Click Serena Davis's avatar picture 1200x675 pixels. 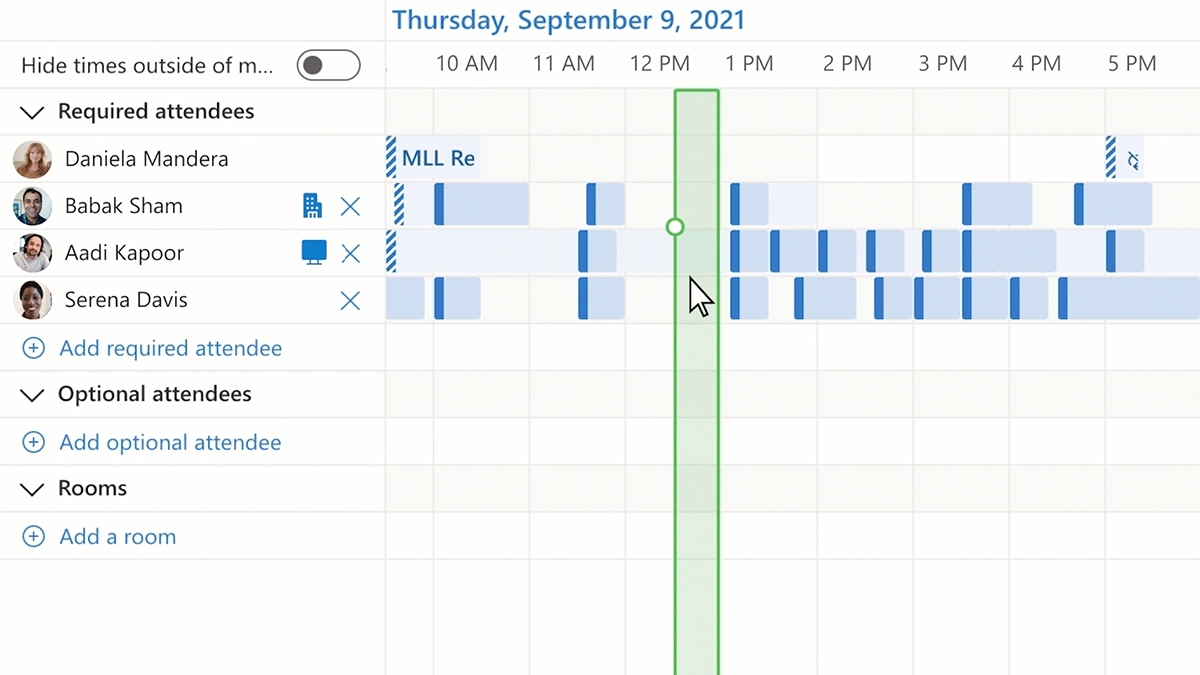tap(33, 300)
